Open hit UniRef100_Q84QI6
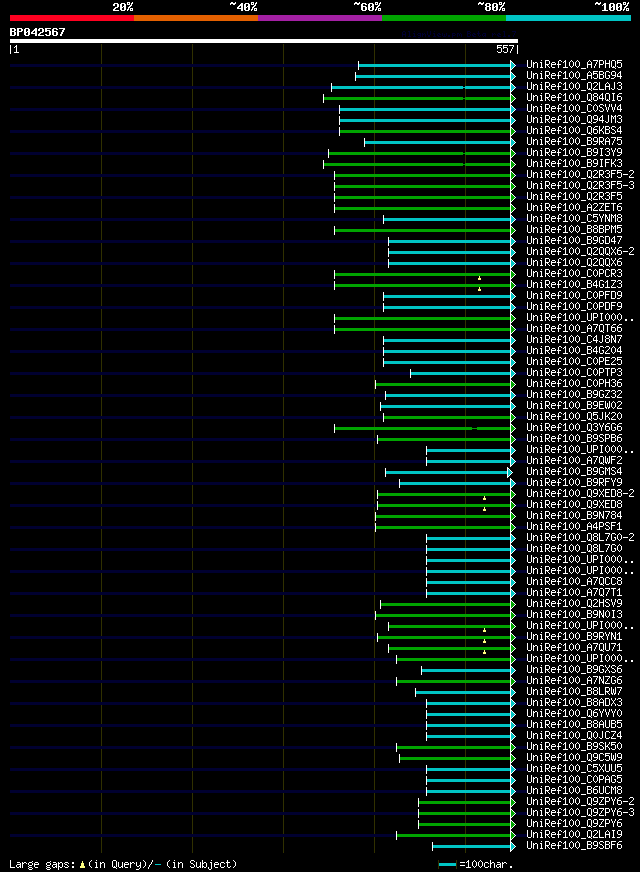The width and height of the screenshot is (640, 872). pyautogui.click(x=574, y=98)
